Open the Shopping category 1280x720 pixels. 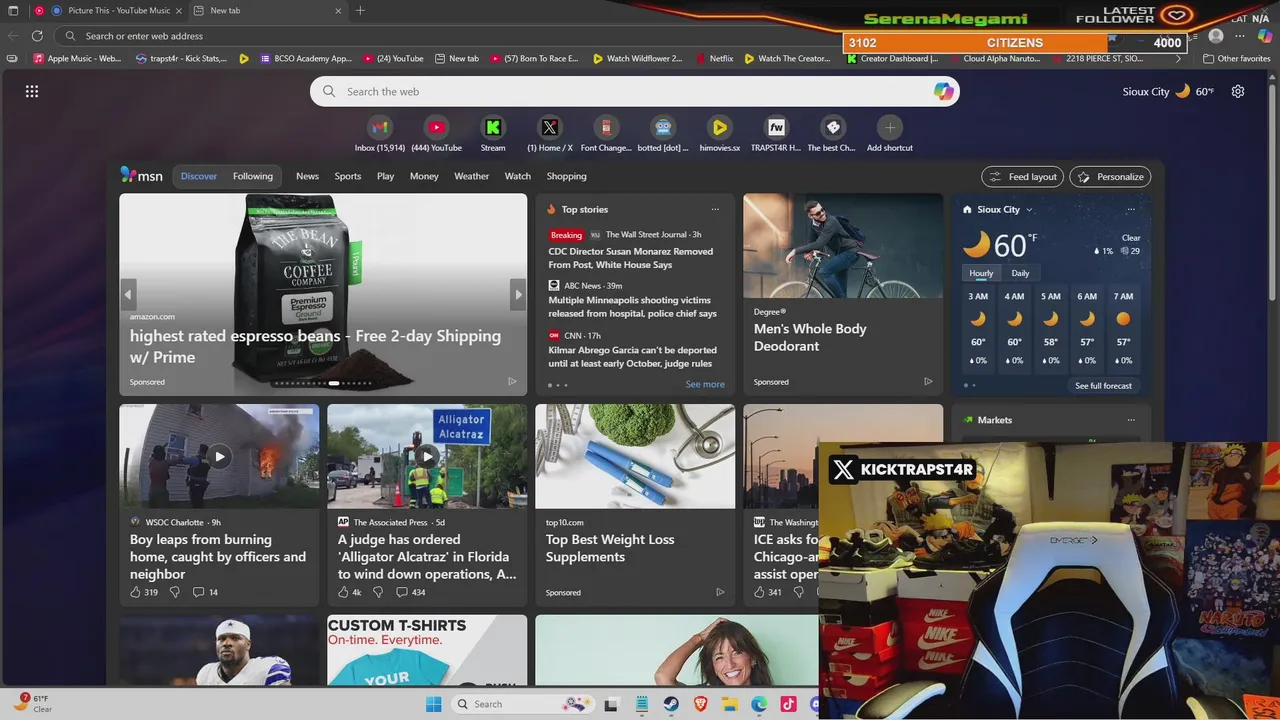pyautogui.click(x=566, y=176)
